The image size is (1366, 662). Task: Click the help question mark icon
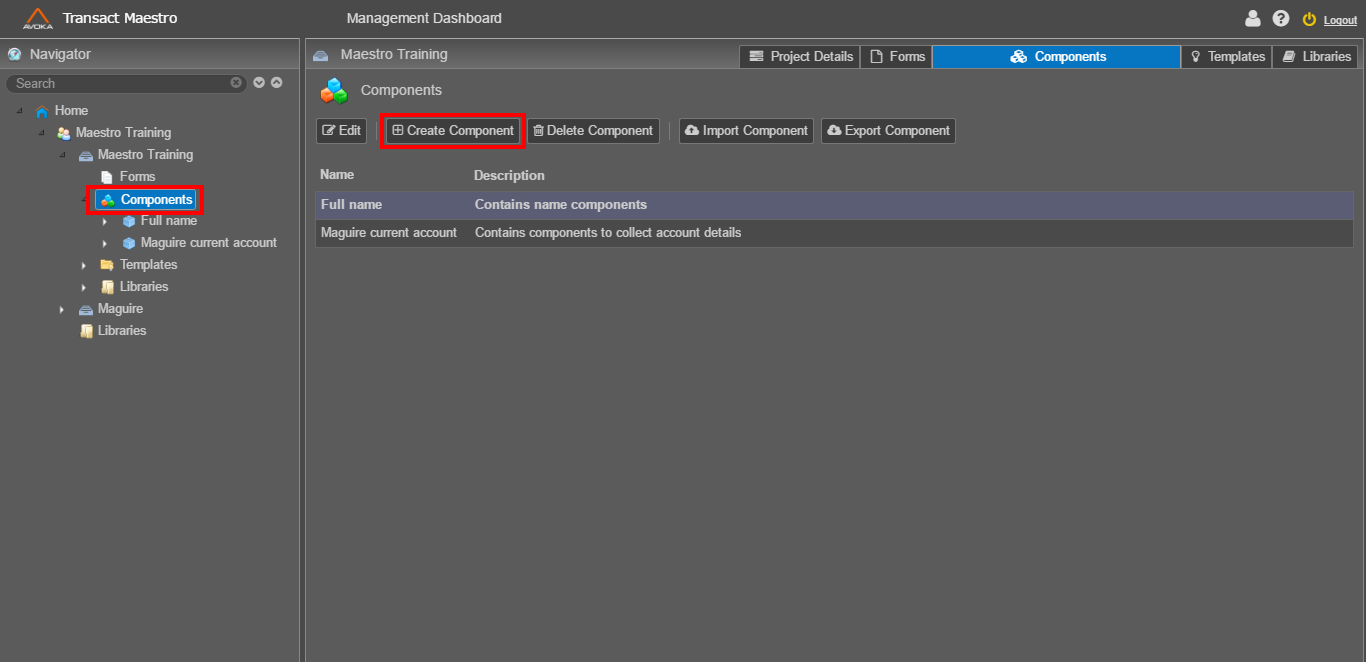click(x=1281, y=18)
